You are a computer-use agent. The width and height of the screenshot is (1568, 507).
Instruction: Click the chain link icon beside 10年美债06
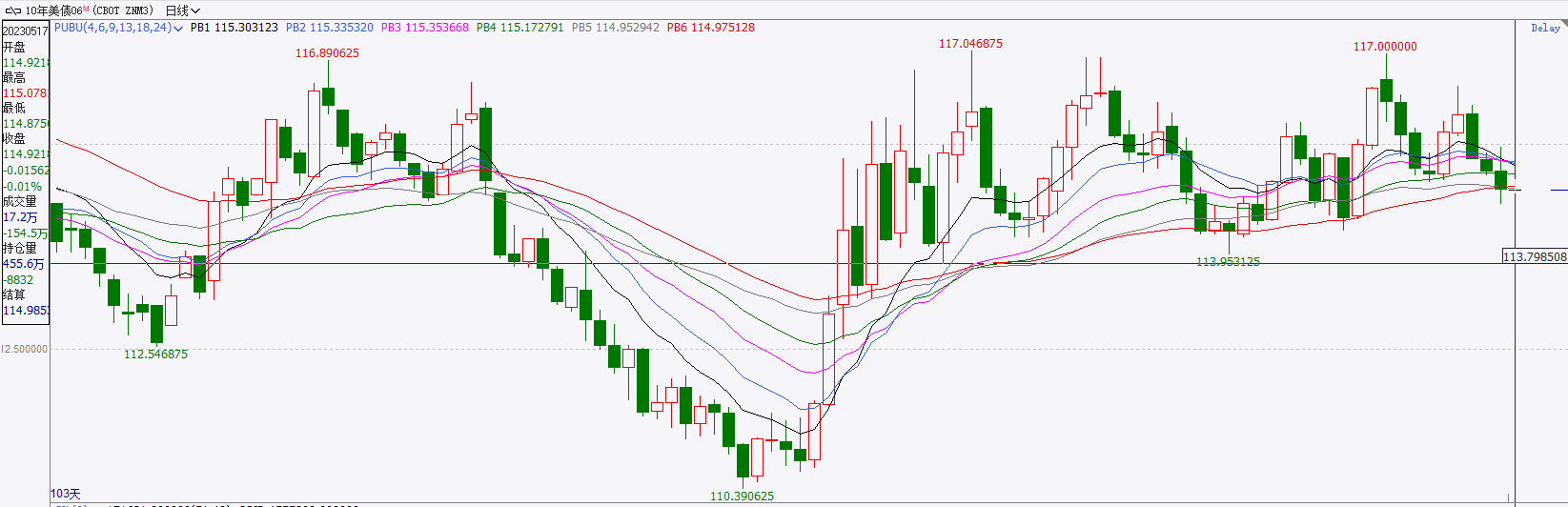tap(12, 10)
